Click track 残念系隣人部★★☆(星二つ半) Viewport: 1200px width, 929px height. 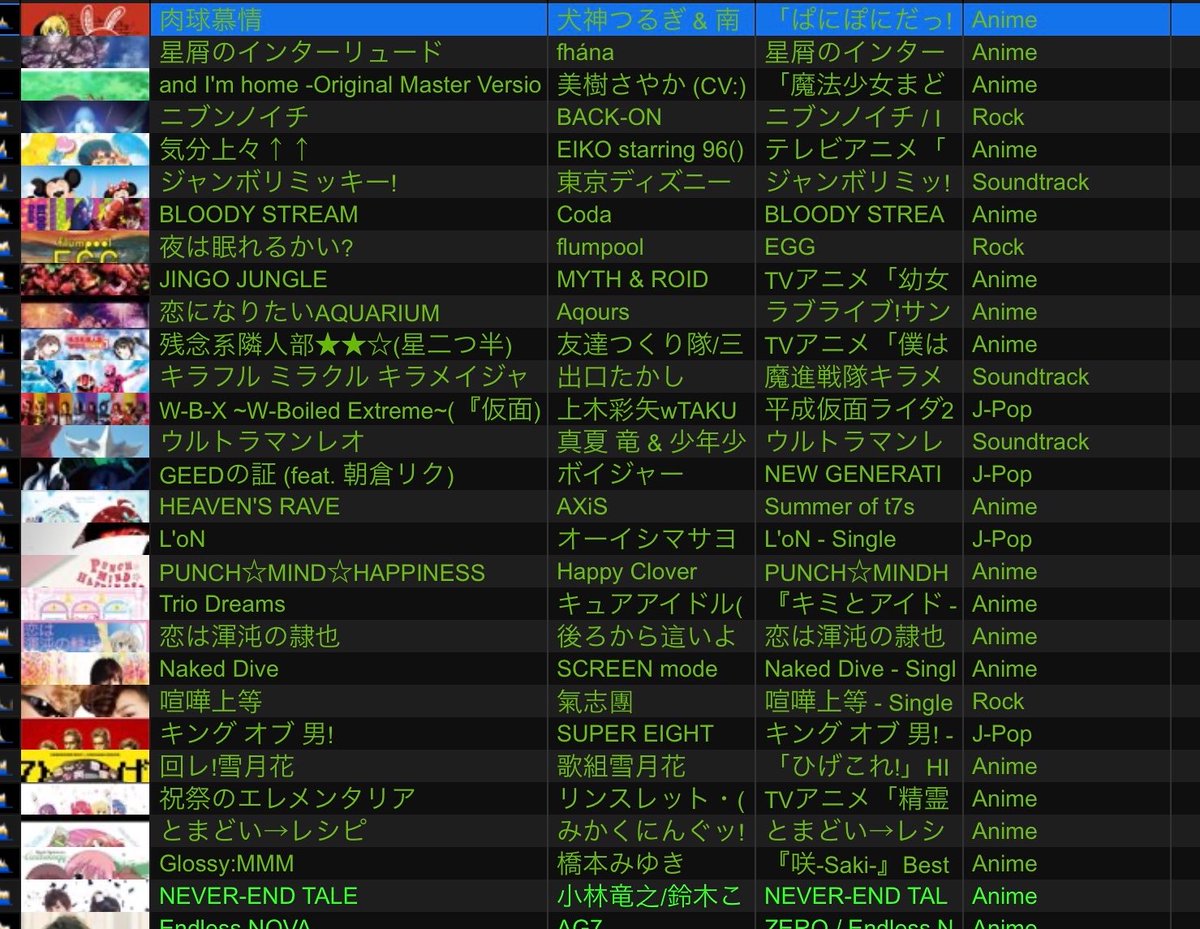(x=335, y=344)
